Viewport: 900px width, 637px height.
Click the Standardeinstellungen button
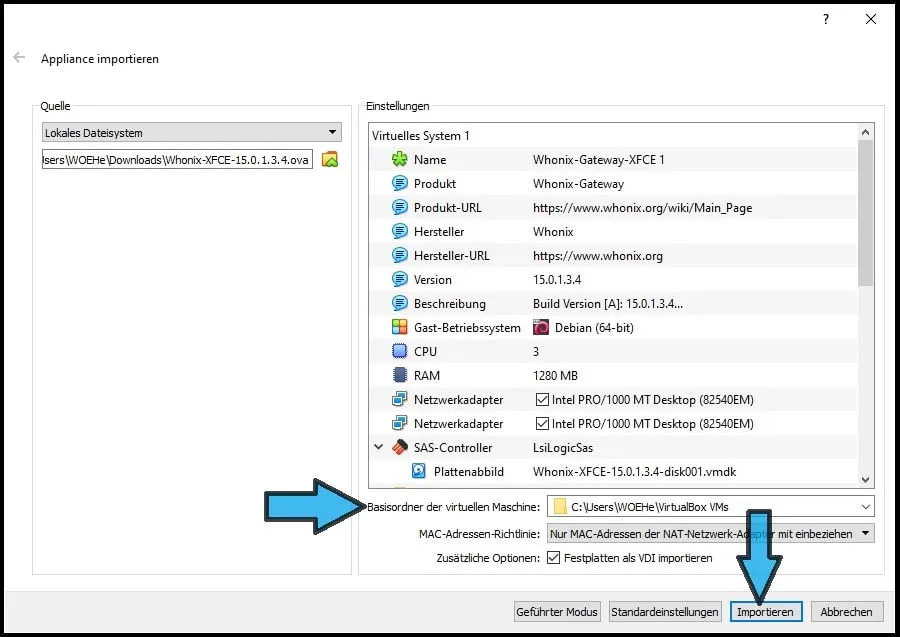click(665, 612)
